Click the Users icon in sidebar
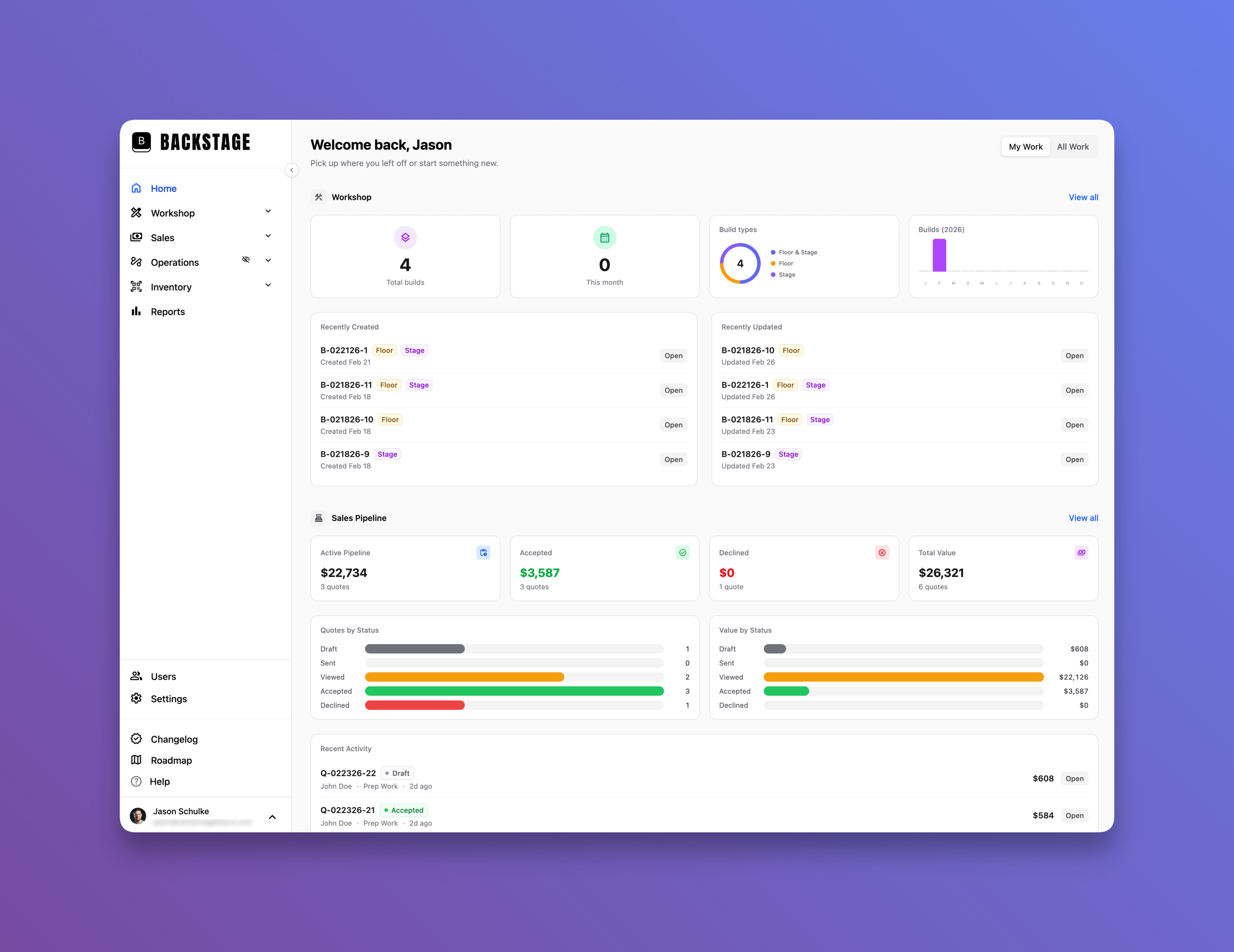 coord(136,676)
